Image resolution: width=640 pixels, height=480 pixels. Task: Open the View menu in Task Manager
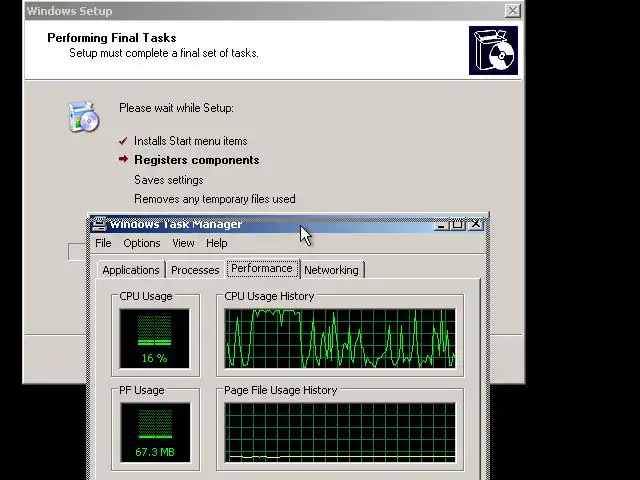(x=183, y=243)
